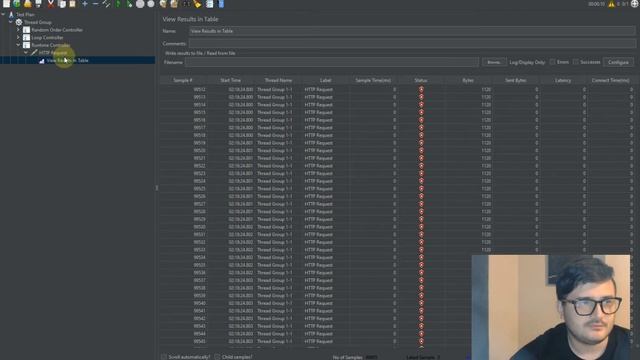Click the Expand All plus icon
This screenshot has height=360, width=640.
(84, 4)
